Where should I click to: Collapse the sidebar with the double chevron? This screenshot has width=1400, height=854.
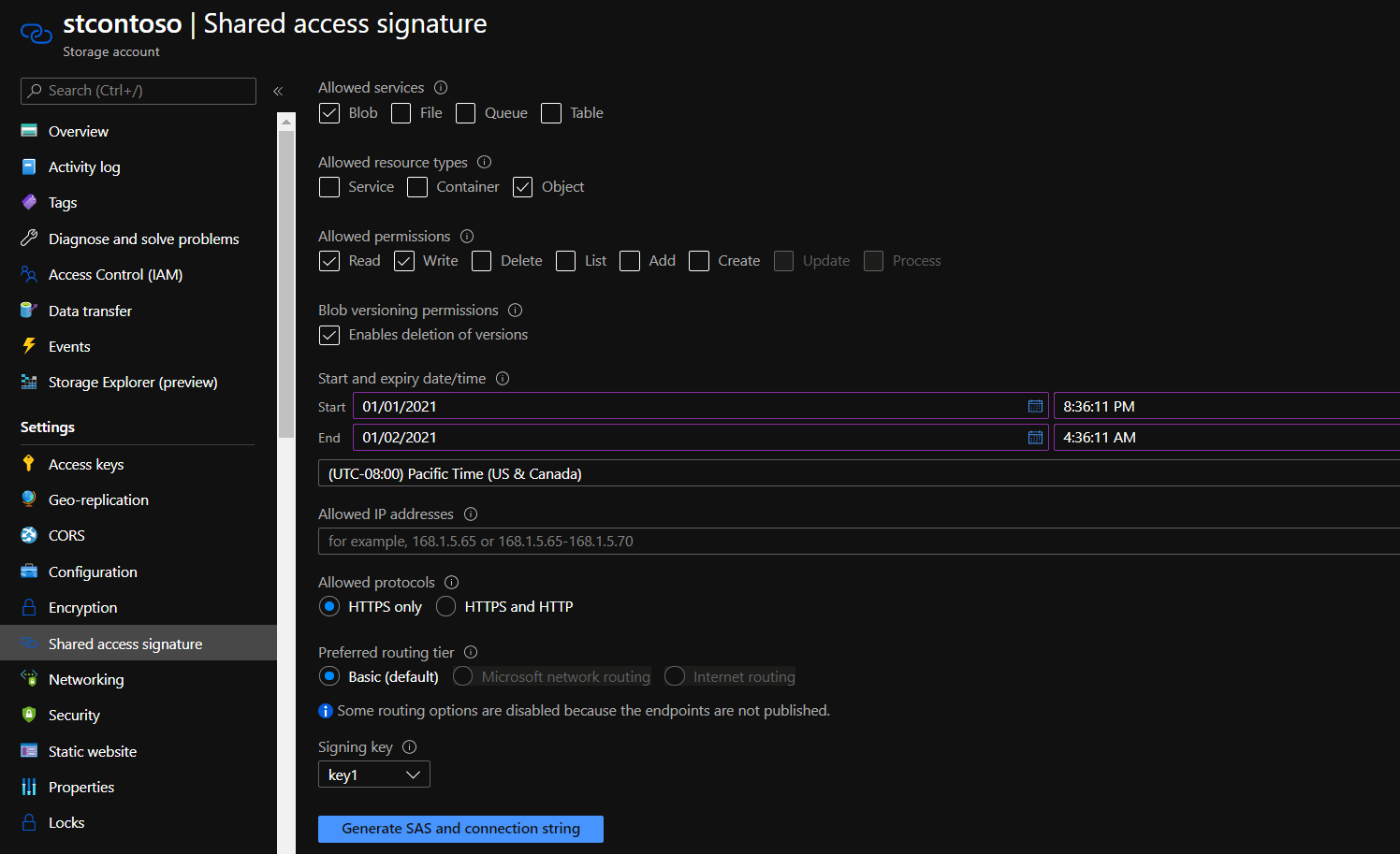pyautogui.click(x=278, y=91)
